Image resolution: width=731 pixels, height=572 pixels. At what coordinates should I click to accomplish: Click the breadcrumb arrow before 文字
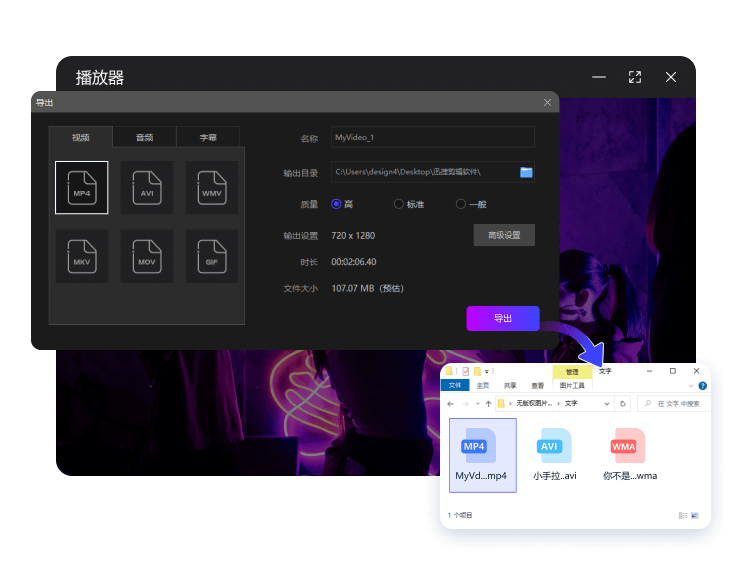(559, 404)
